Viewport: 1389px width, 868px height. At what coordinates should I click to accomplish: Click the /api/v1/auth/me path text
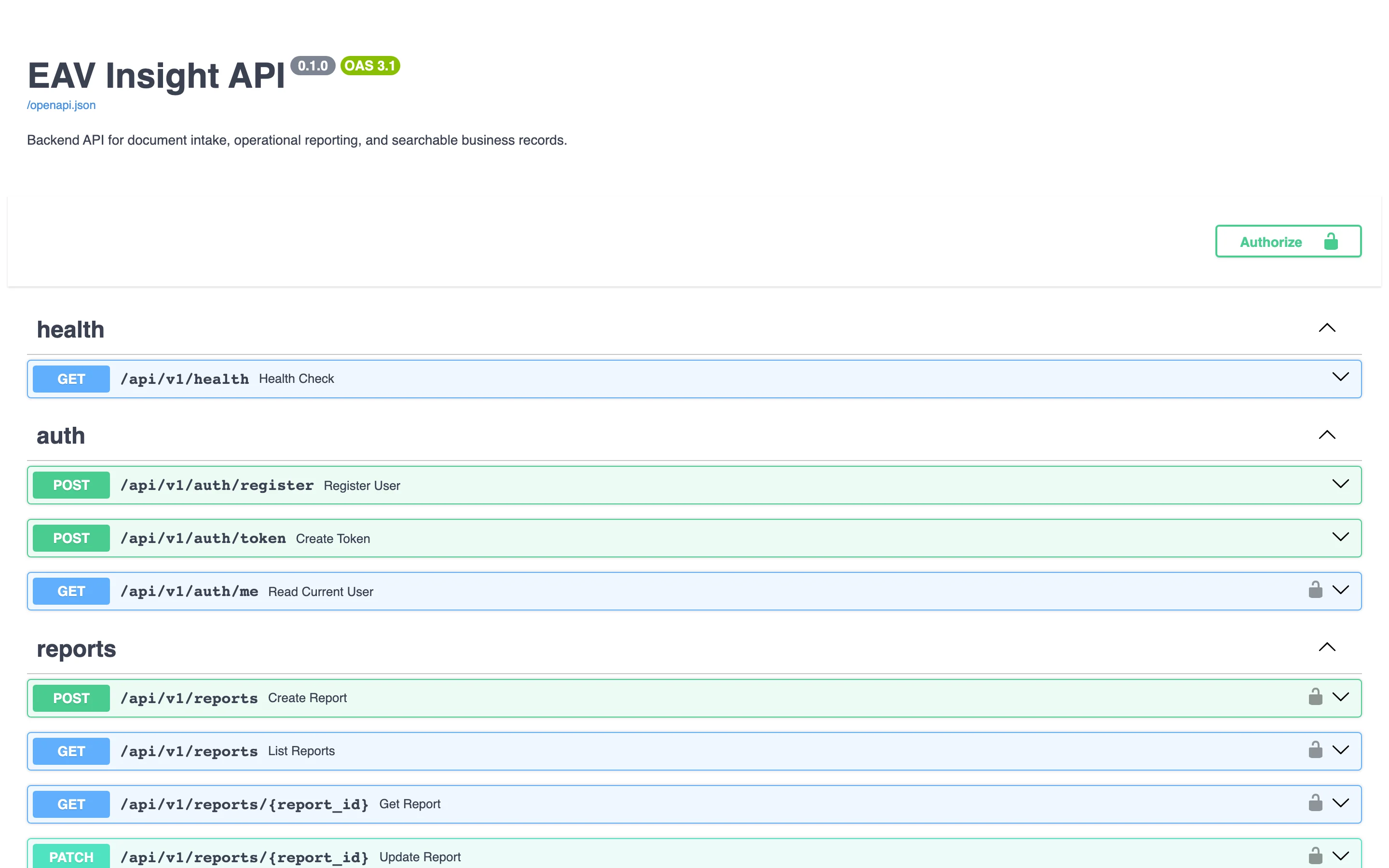(190, 591)
